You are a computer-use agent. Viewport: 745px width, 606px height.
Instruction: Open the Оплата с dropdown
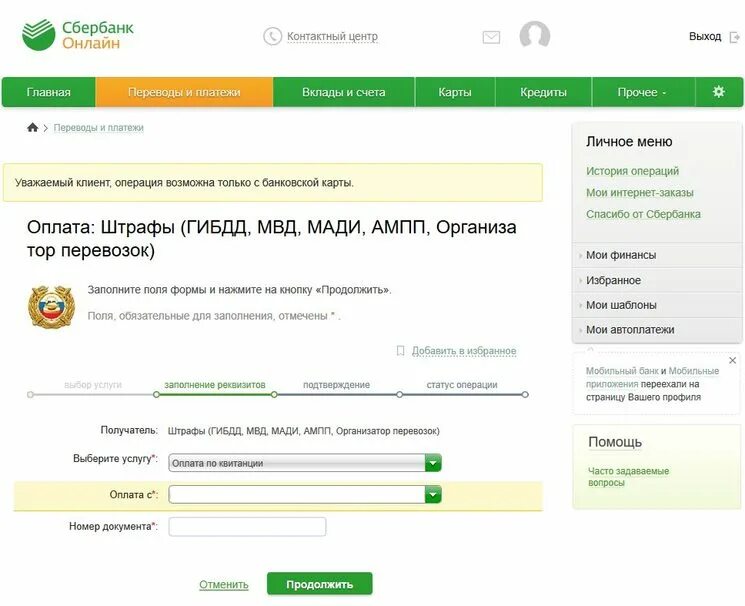[x=305, y=495]
